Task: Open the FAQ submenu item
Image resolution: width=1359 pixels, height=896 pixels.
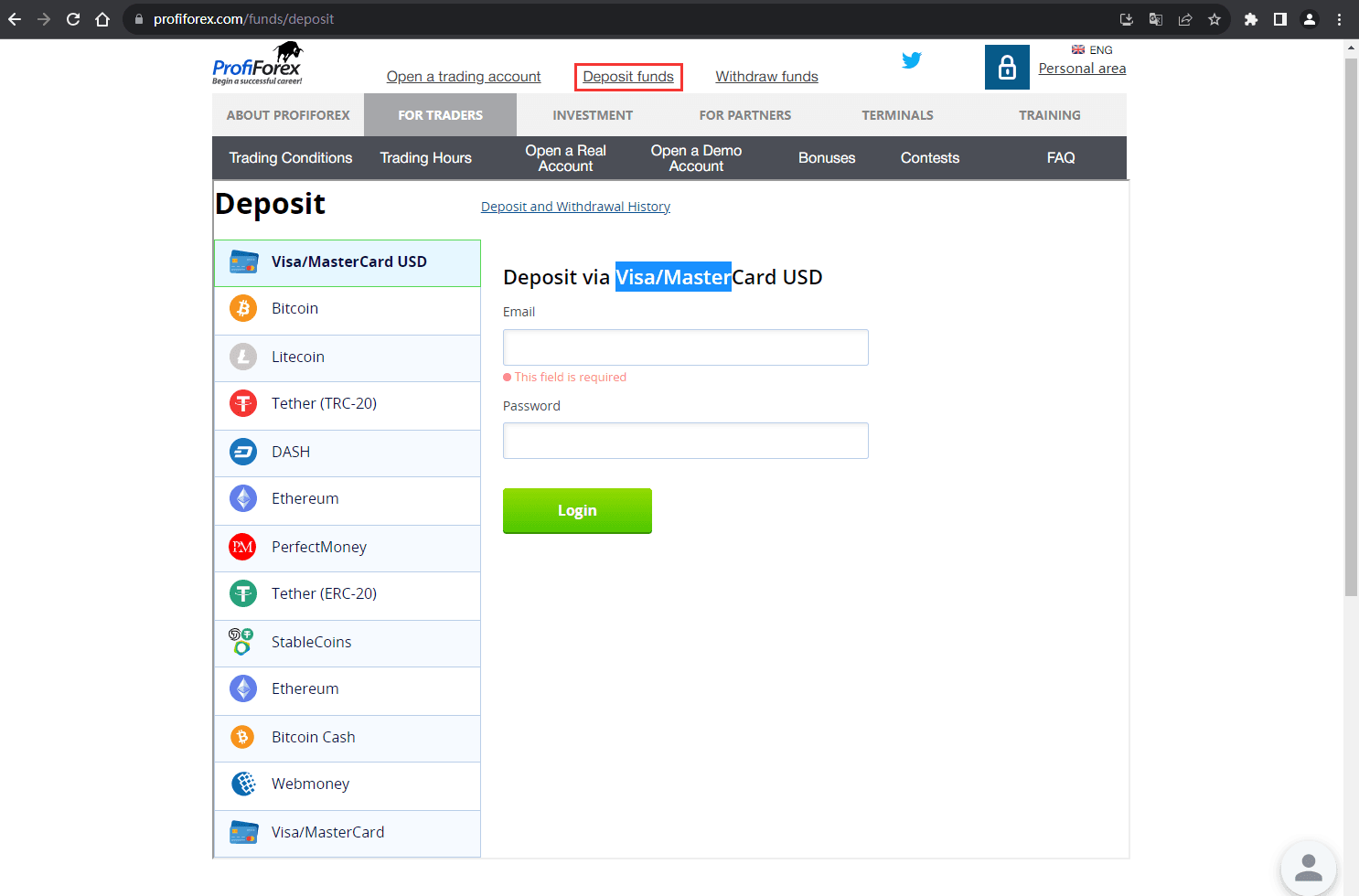Action: coord(1061,158)
